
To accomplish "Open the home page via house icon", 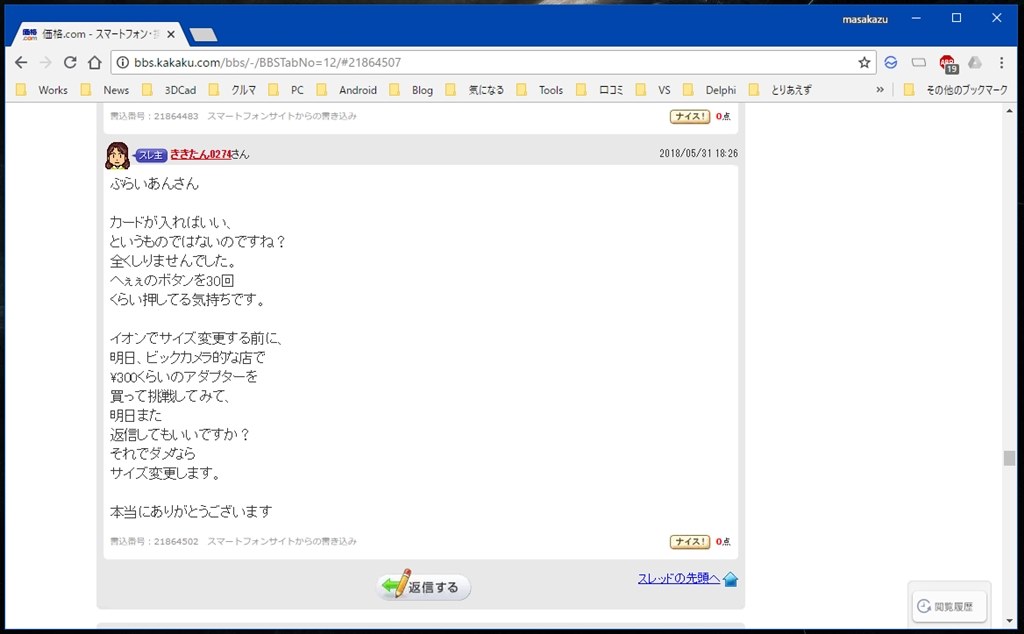I will point(95,63).
